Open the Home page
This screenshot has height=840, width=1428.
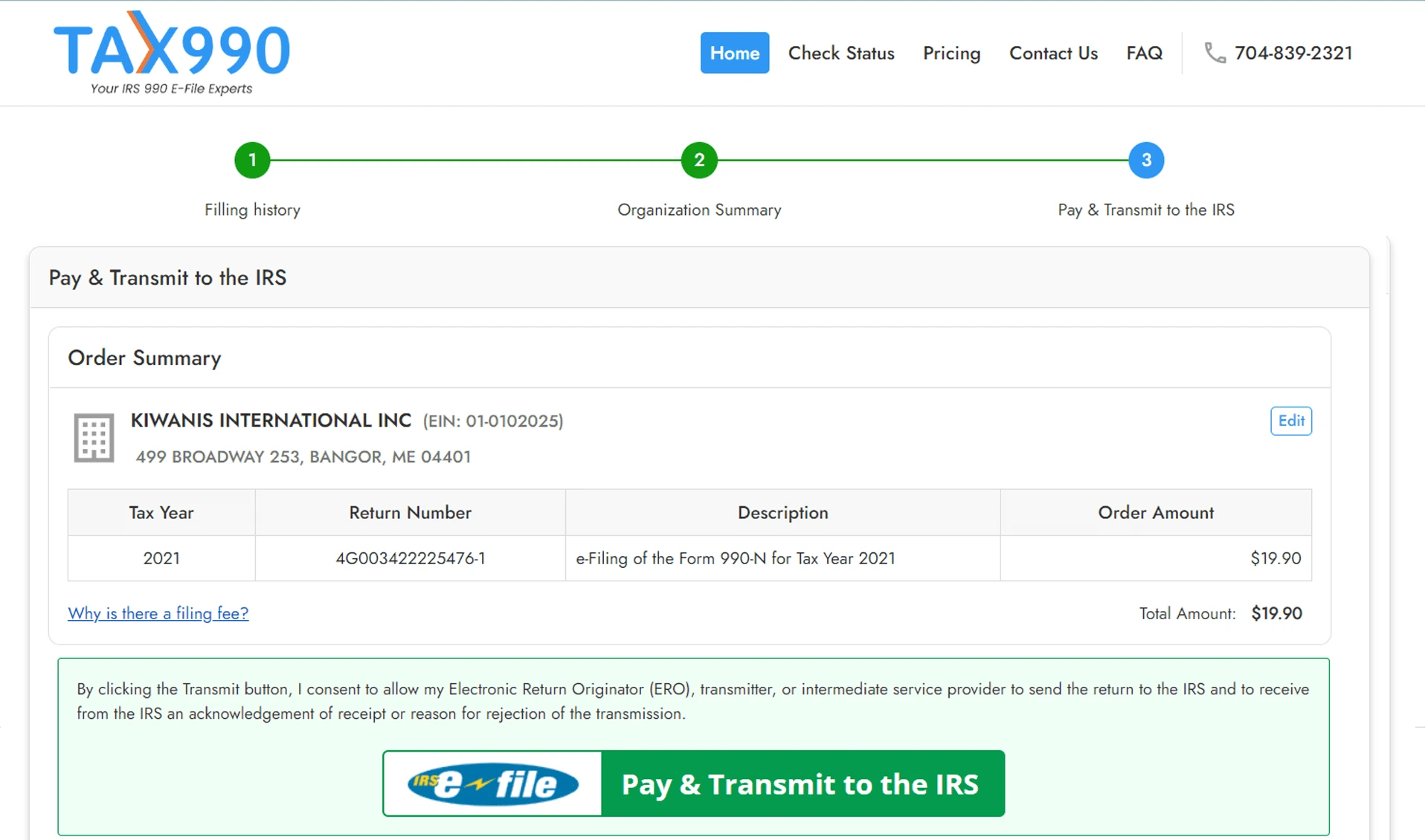(735, 53)
